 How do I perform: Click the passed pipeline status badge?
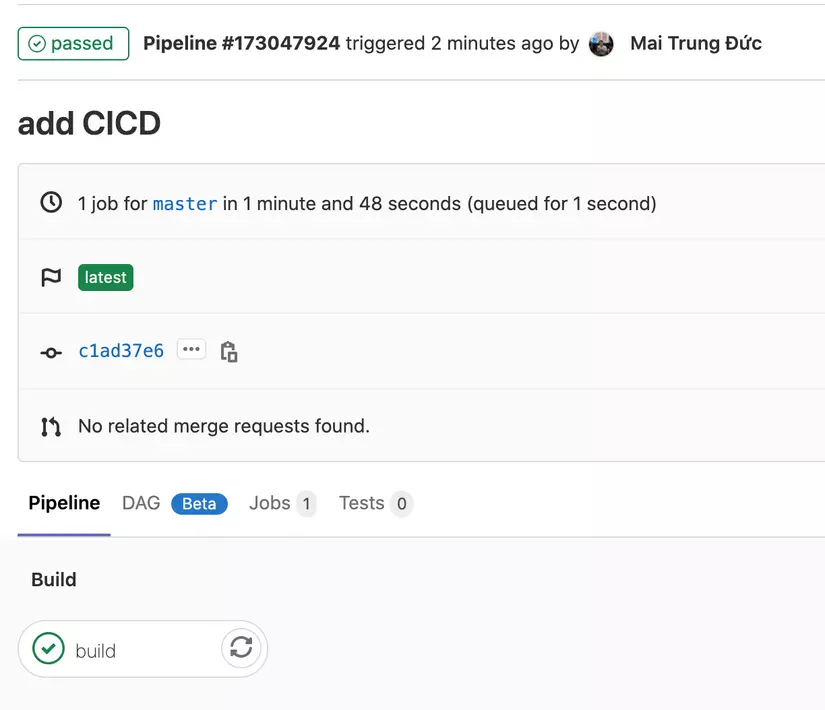click(73, 43)
